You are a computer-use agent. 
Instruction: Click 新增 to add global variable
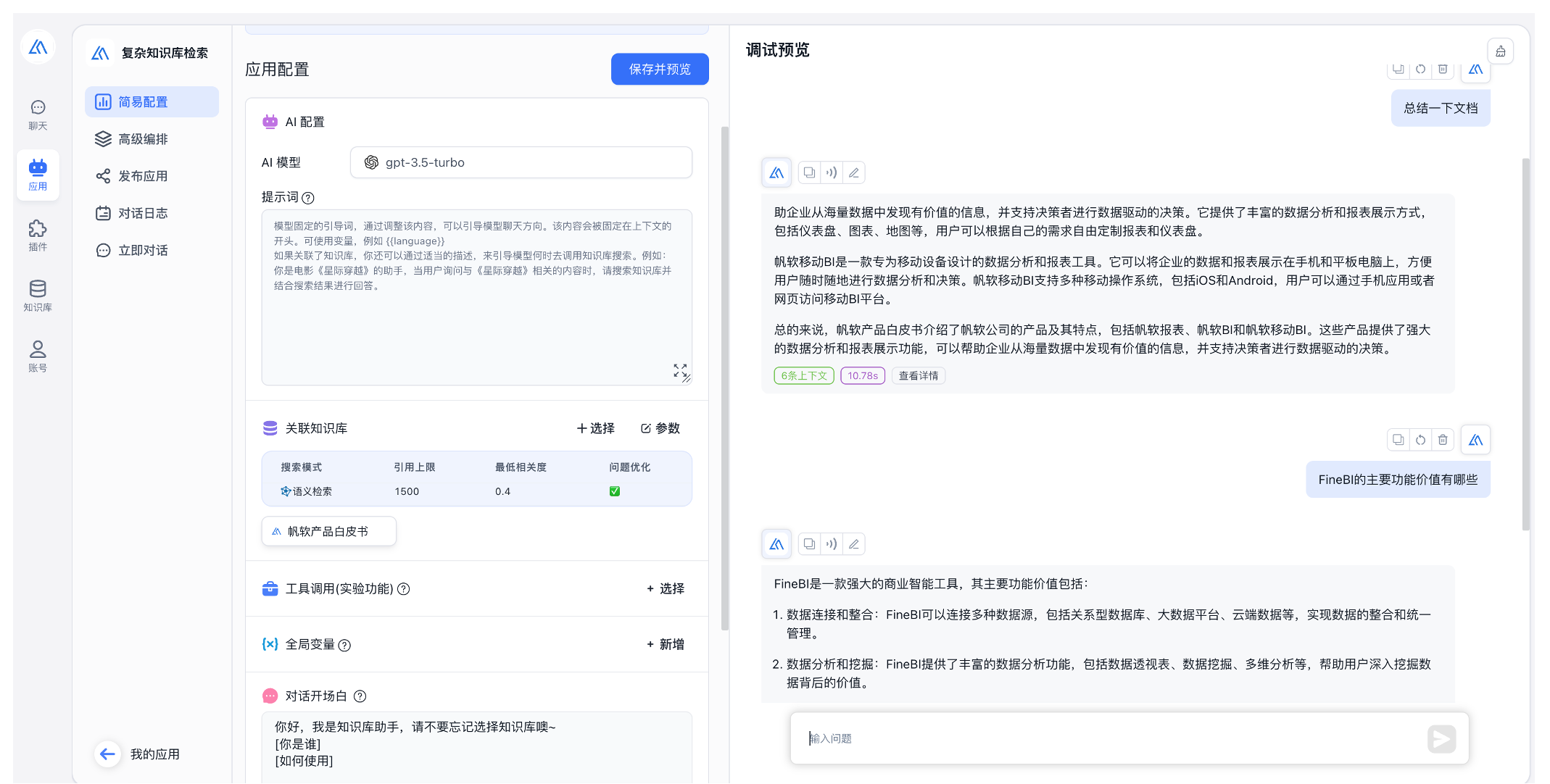(666, 644)
